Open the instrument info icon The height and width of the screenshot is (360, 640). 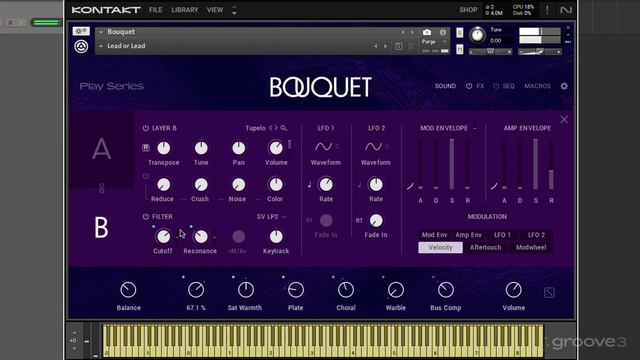pos(443,32)
